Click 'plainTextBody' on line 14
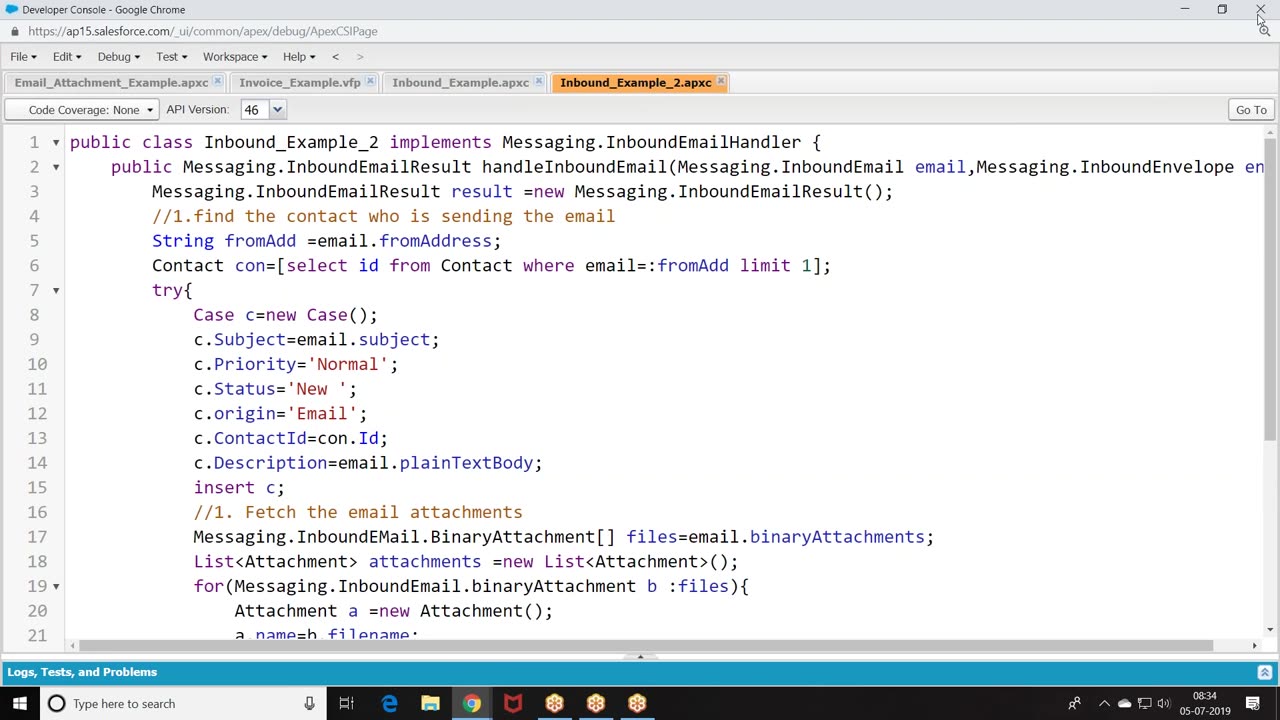The image size is (1280, 720). tap(466, 463)
